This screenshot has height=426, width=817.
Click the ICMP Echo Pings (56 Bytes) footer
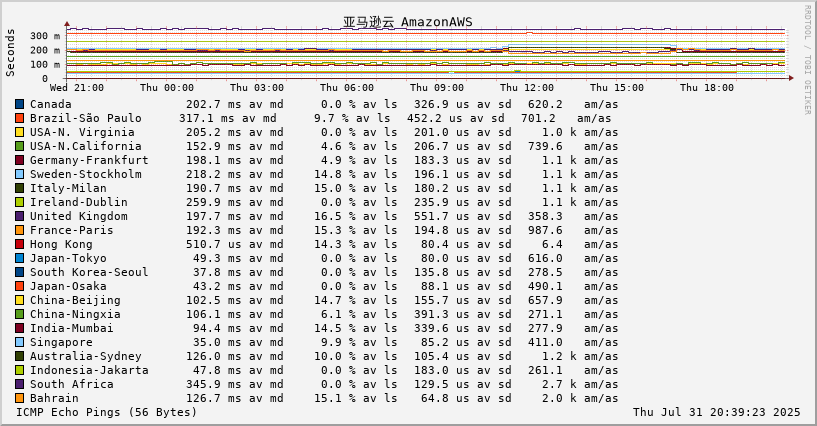(x=107, y=412)
